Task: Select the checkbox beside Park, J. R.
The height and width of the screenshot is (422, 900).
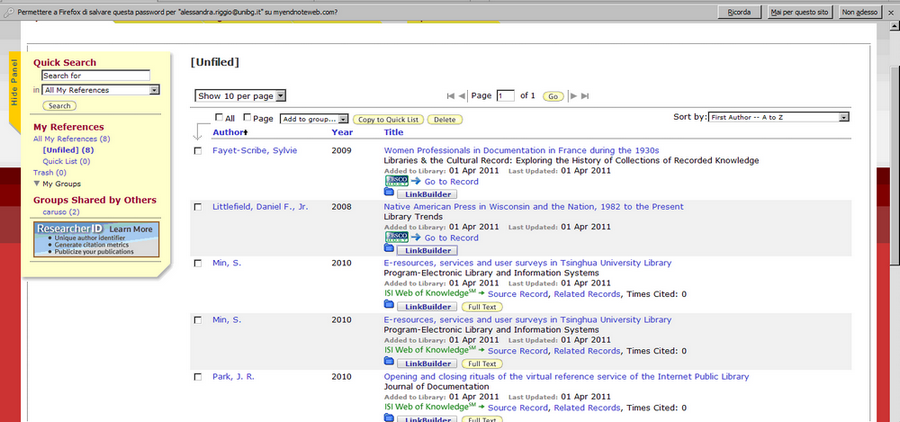Action: 198,377
